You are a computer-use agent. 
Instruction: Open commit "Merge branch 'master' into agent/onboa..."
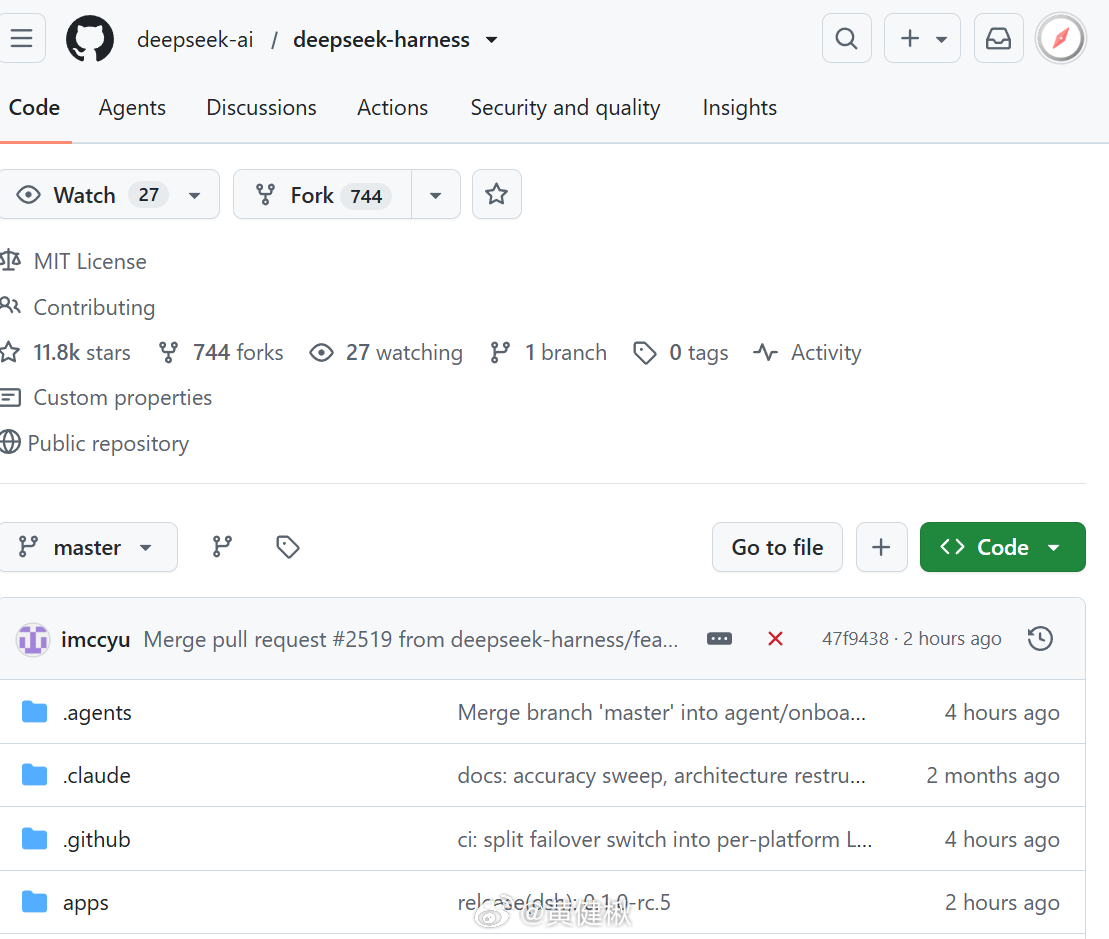pyautogui.click(x=661, y=712)
